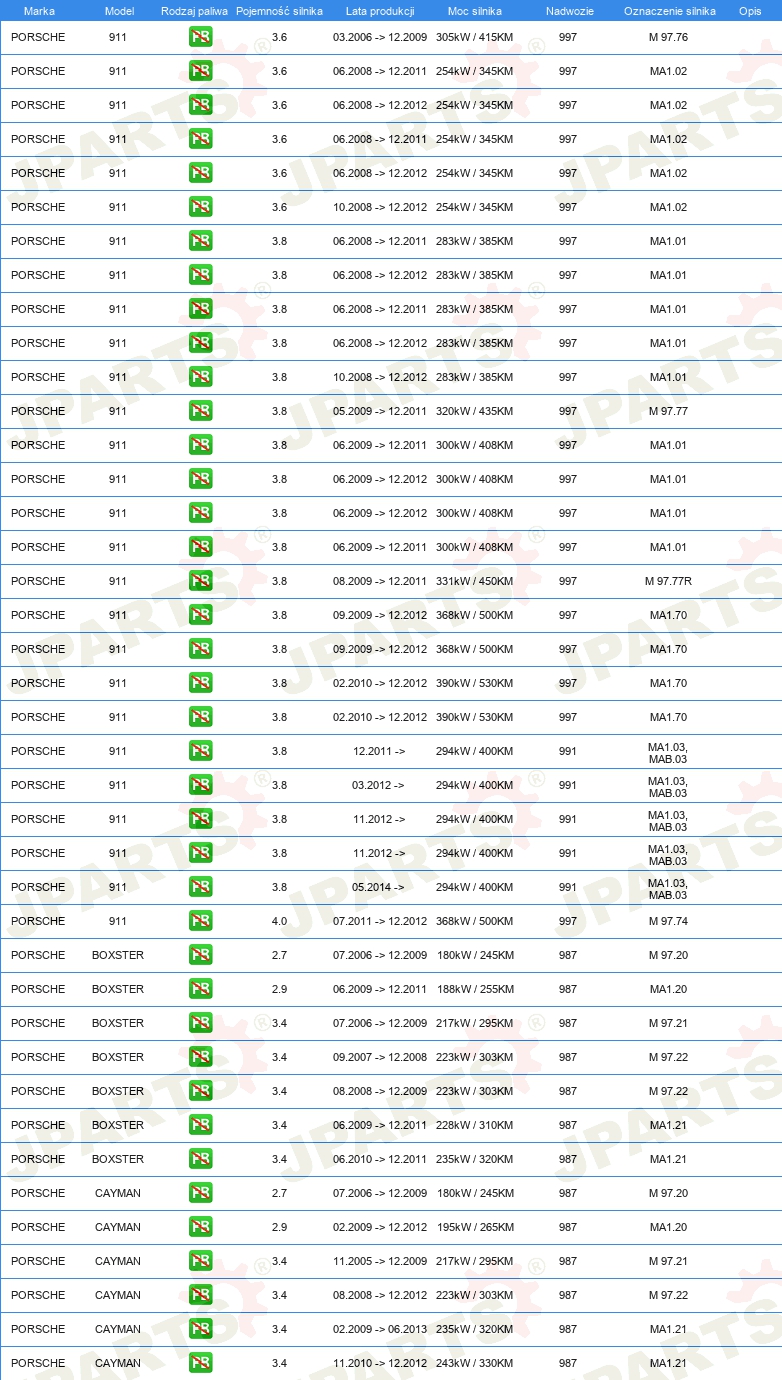Click the engine code M 97.74
This screenshot has width=782, height=1380.
tap(668, 921)
